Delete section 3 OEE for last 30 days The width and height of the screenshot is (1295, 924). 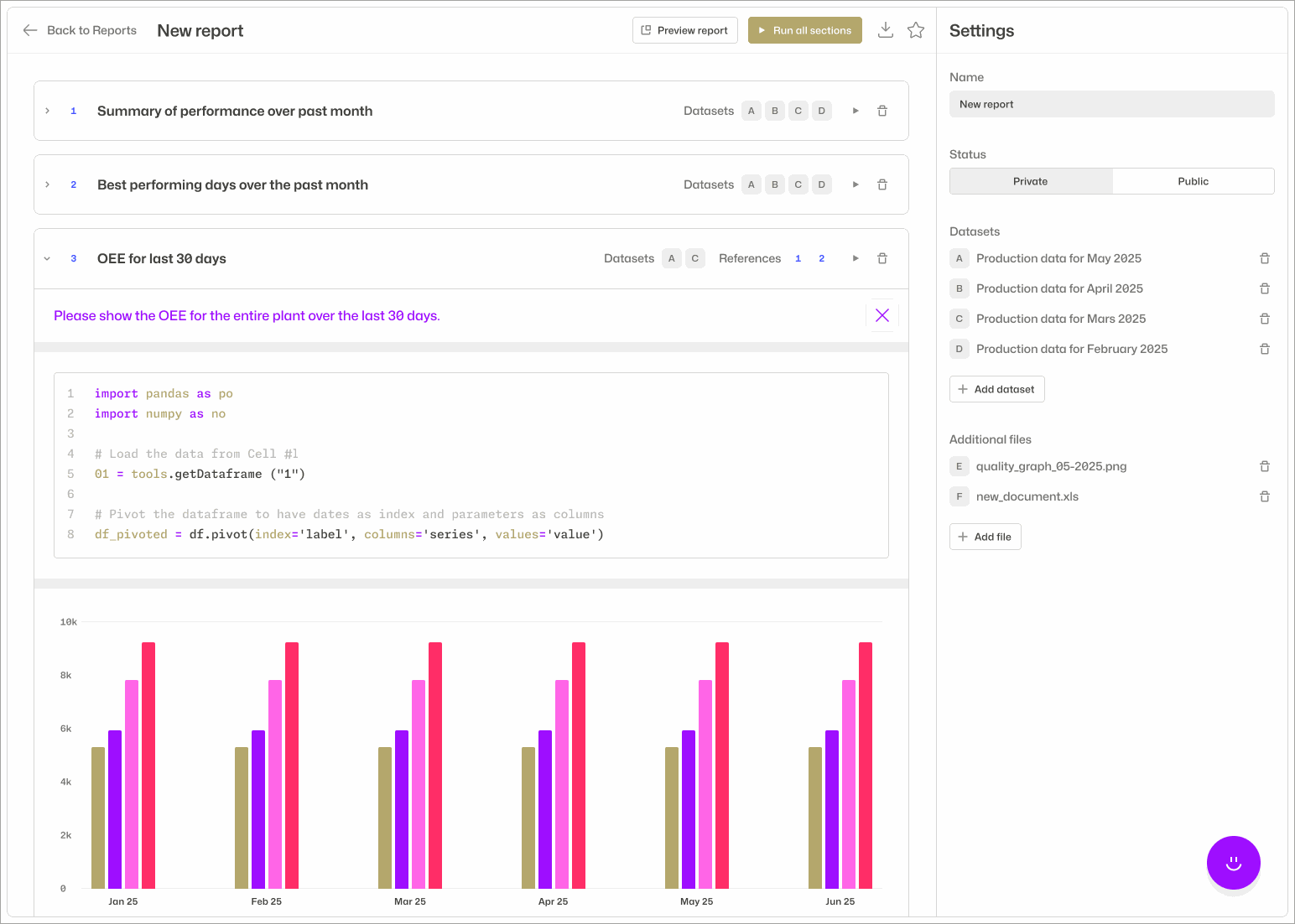882,258
